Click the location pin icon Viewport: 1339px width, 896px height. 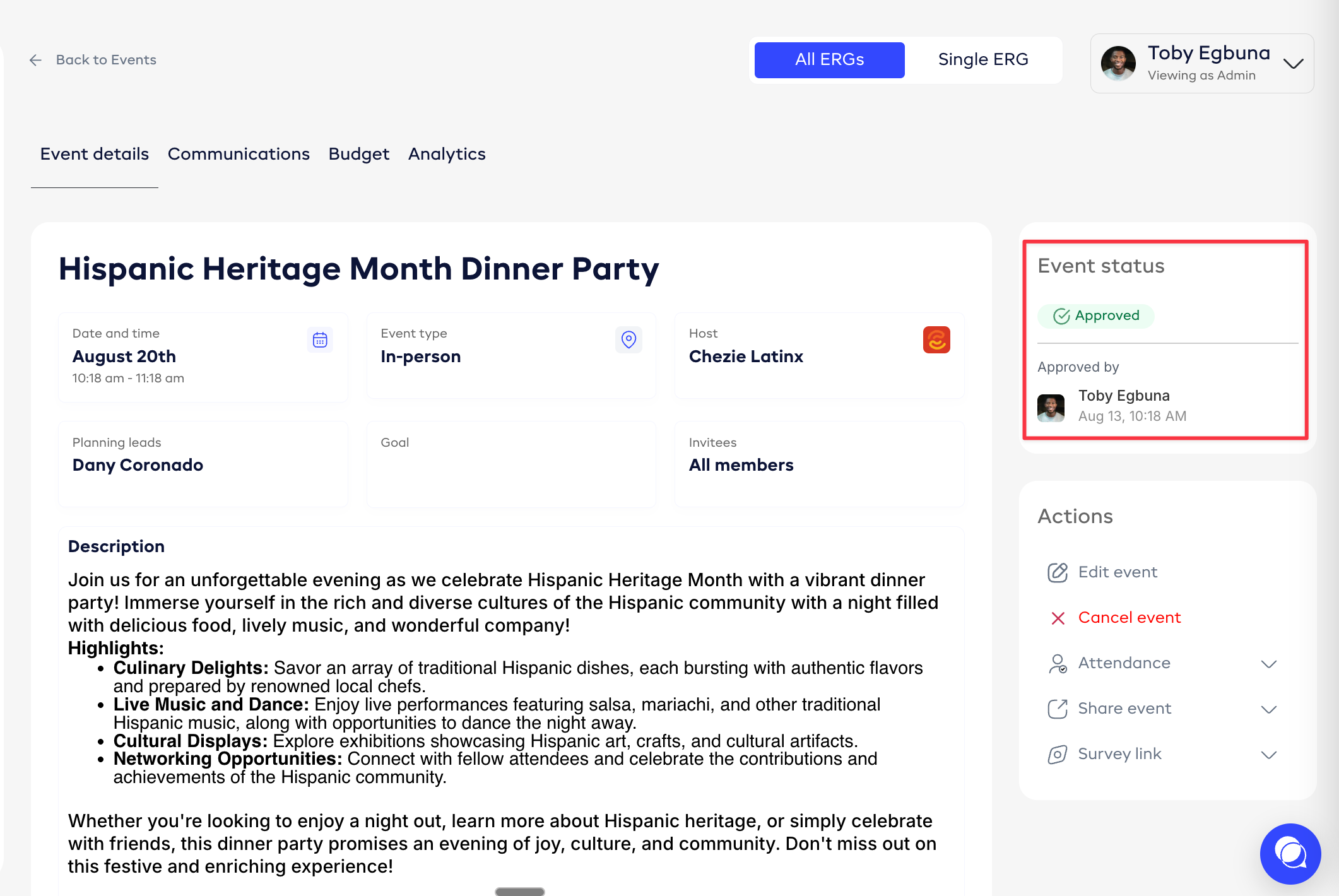tap(628, 339)
